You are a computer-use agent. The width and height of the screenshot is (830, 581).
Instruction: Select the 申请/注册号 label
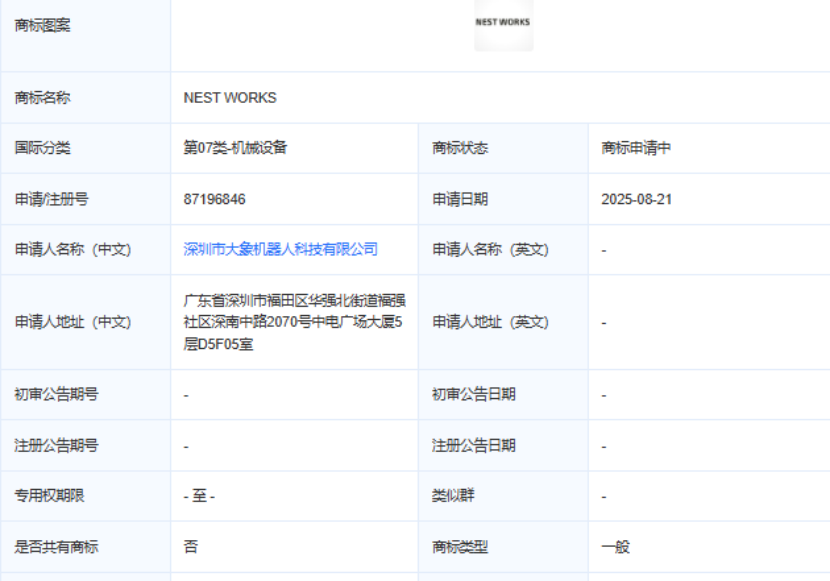point(51,199)
